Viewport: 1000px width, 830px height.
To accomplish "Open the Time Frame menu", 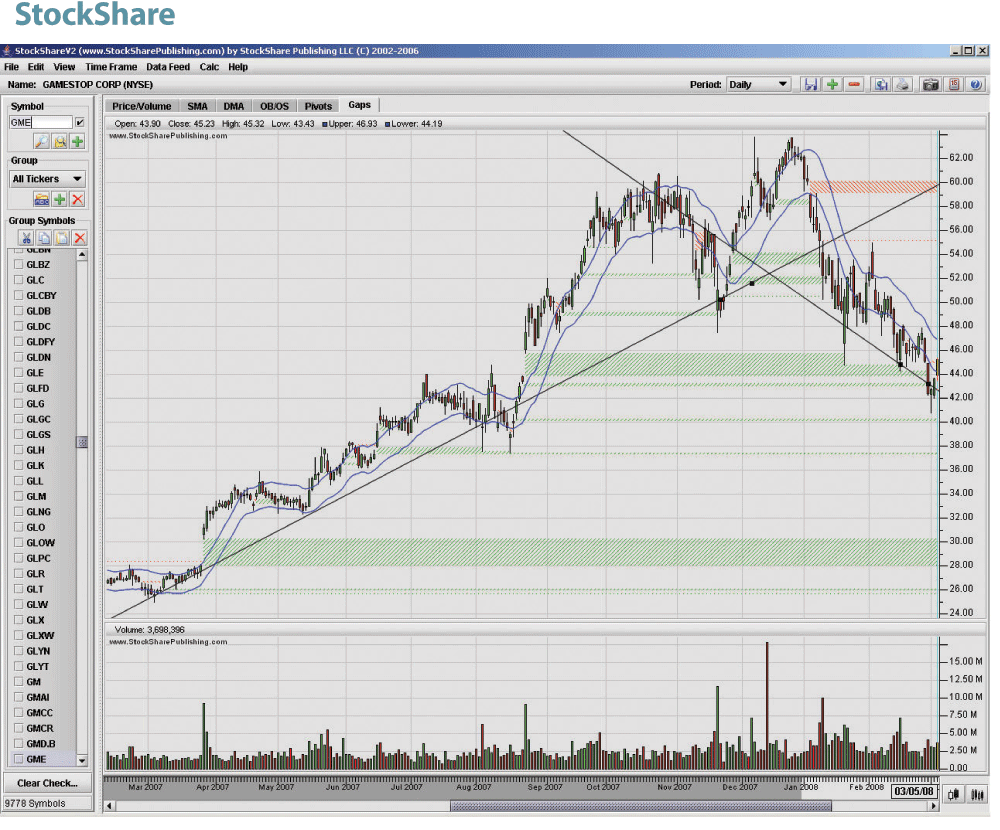I will (x=110, y=67).
